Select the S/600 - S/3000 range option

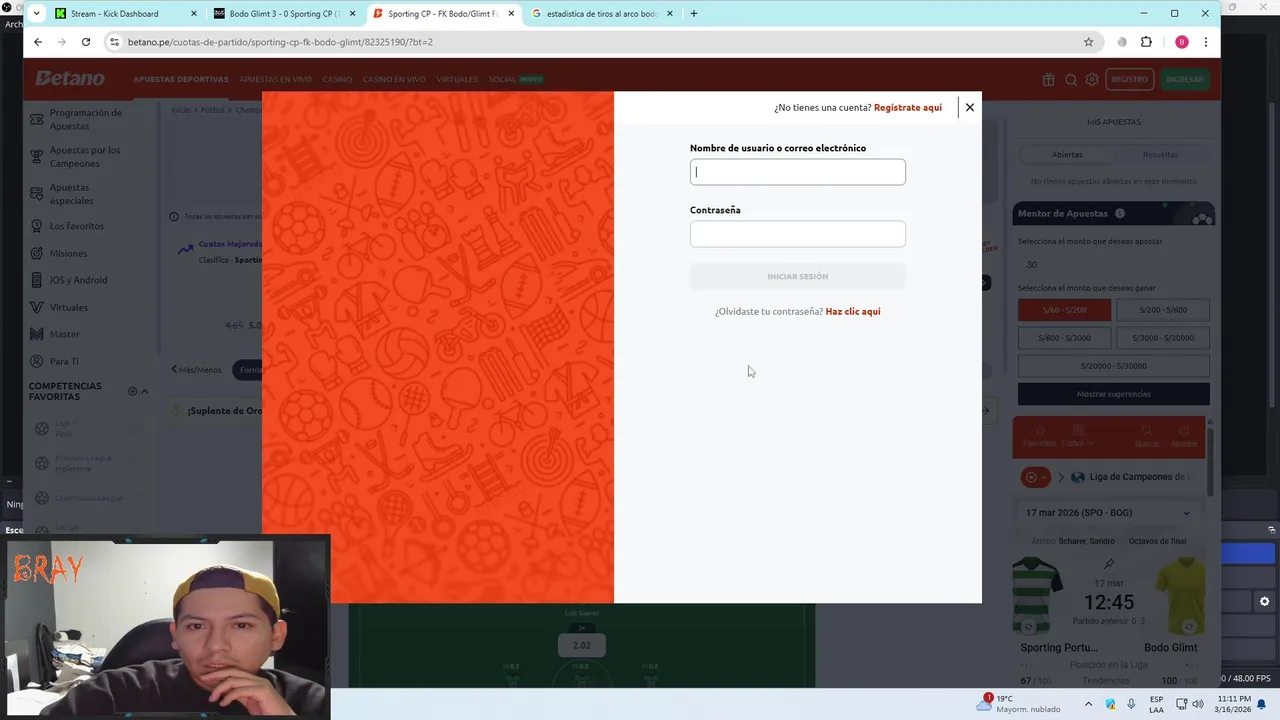coord(1064,338)
